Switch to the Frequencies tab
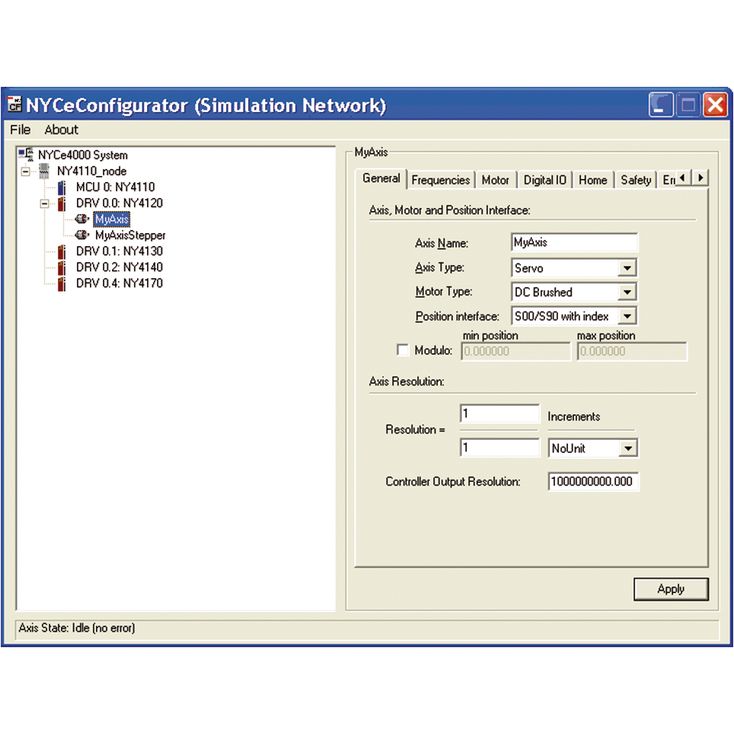This screenshot has width=734, height=734. pos(440,180)
